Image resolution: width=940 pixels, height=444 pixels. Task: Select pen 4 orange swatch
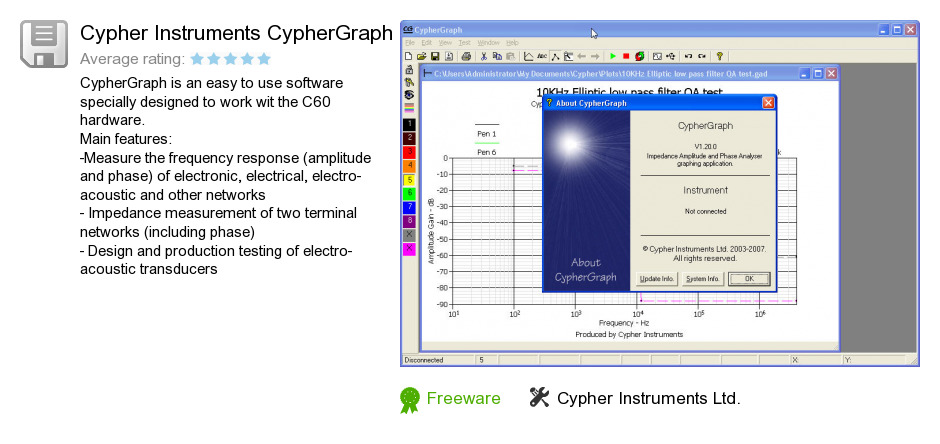pyautogui.click(x=409, y=166)
